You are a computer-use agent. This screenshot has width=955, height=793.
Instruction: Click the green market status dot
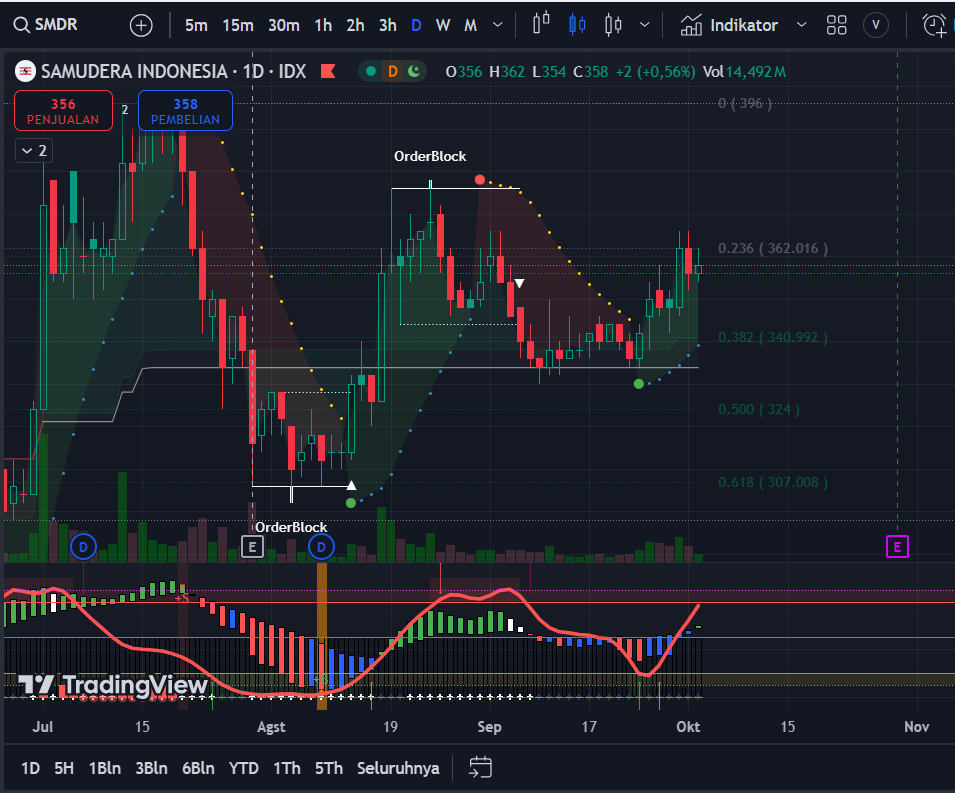[x=370, y=71]
